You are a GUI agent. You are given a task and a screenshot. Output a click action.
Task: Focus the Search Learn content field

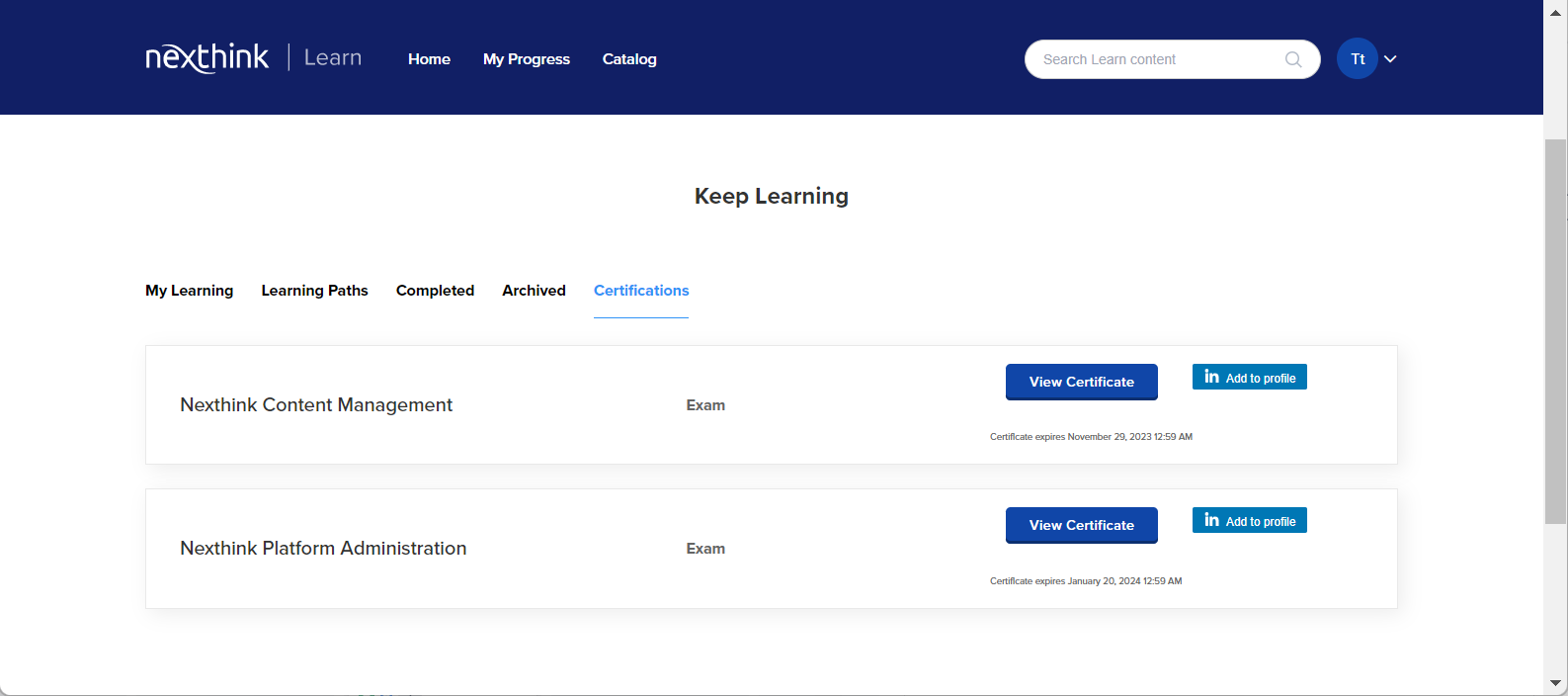(x=1156, y=59)
